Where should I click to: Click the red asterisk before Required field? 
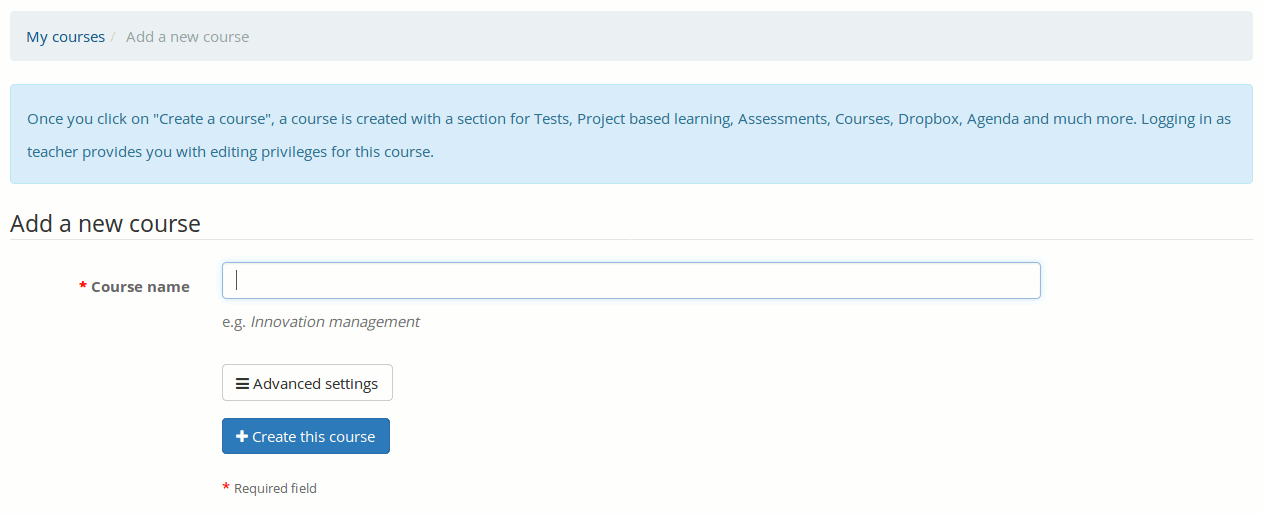tap(226, 487)
